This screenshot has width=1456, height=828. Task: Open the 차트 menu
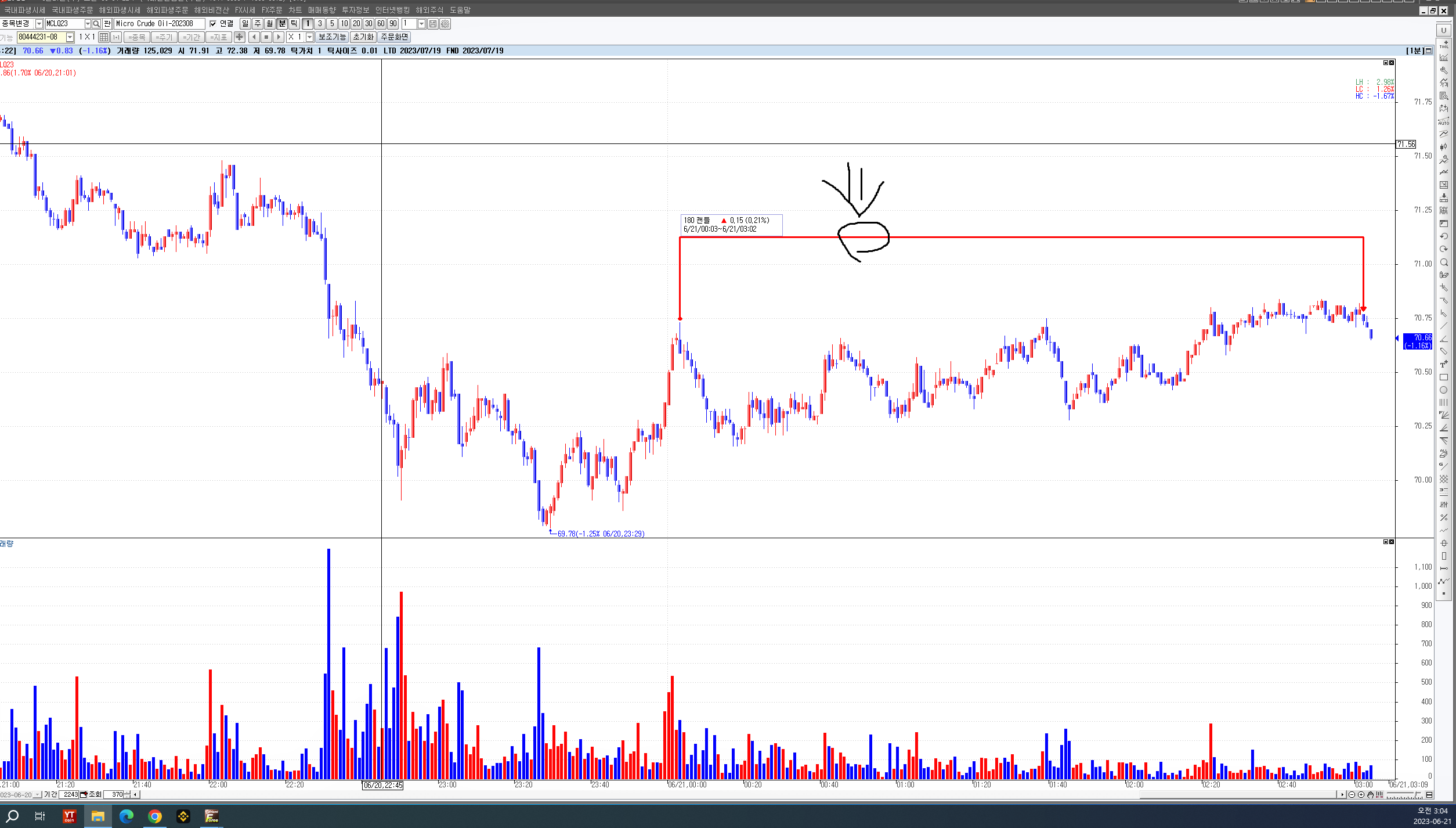tap(295, 10)
